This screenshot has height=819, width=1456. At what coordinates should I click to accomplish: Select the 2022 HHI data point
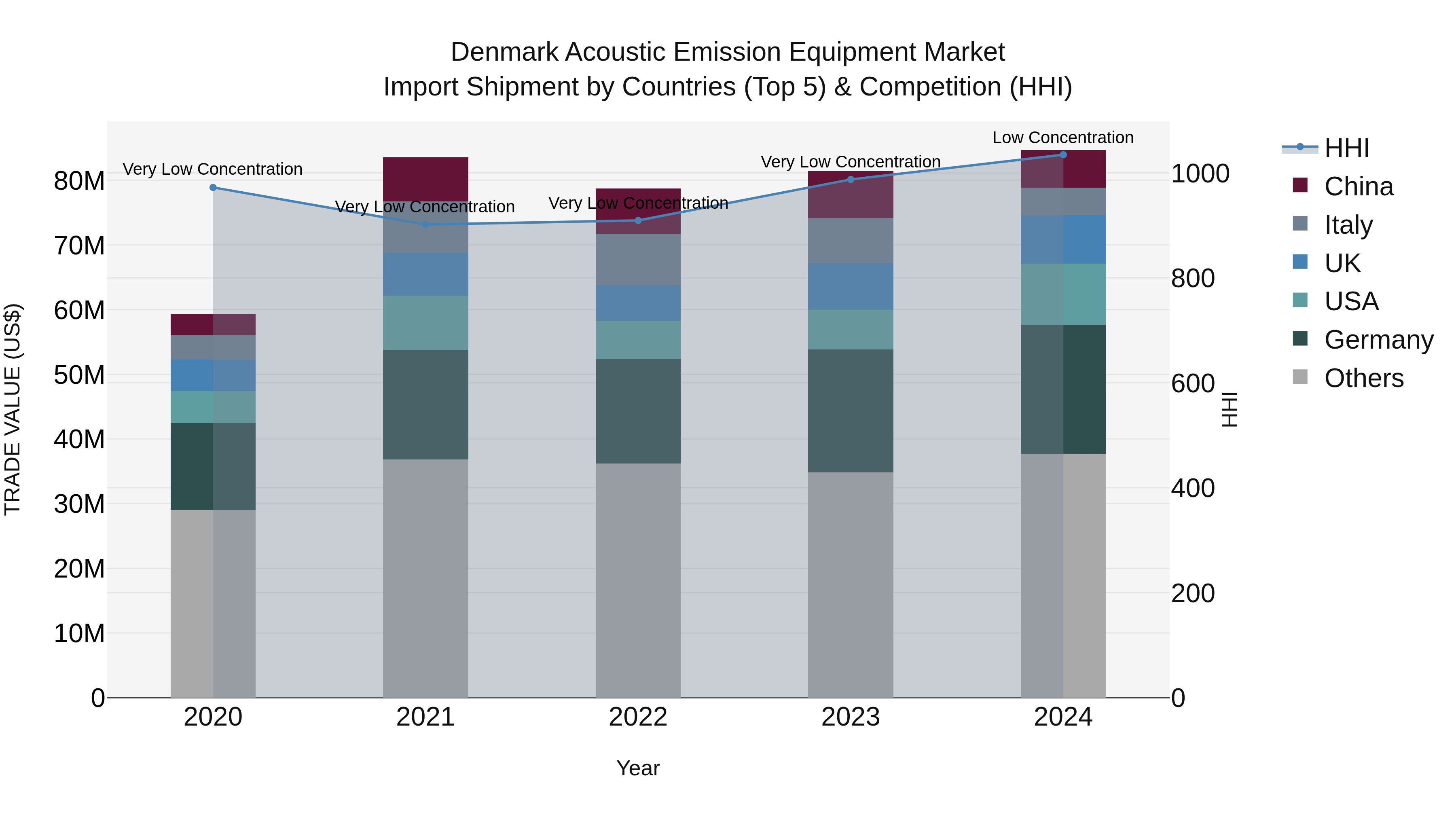tap(638, 220)
